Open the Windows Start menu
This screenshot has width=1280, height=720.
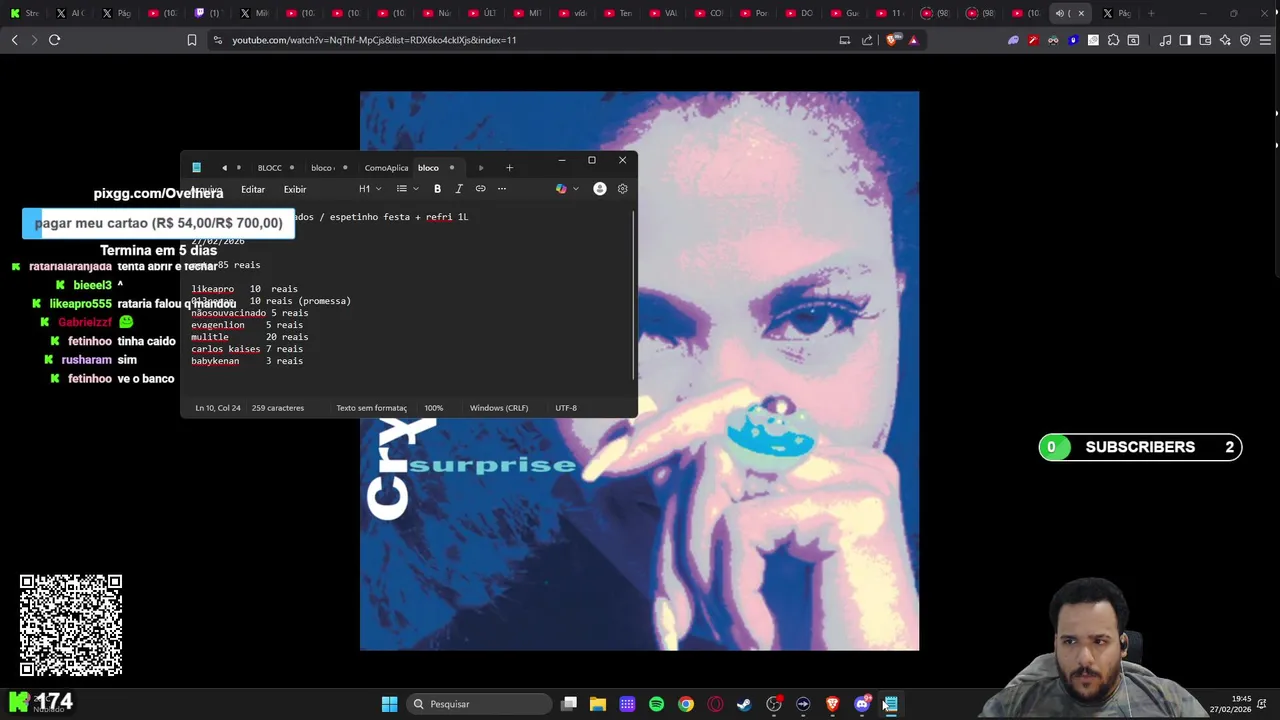click(x=389, y=704)
